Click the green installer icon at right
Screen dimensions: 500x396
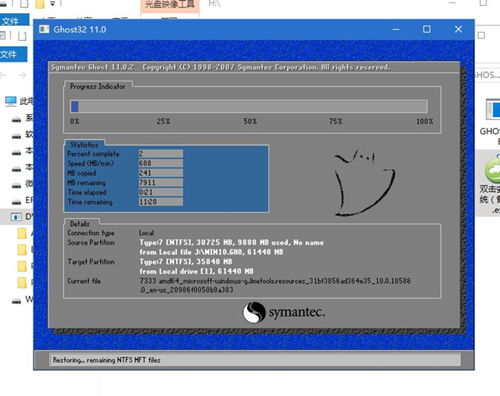click(492, 170)
